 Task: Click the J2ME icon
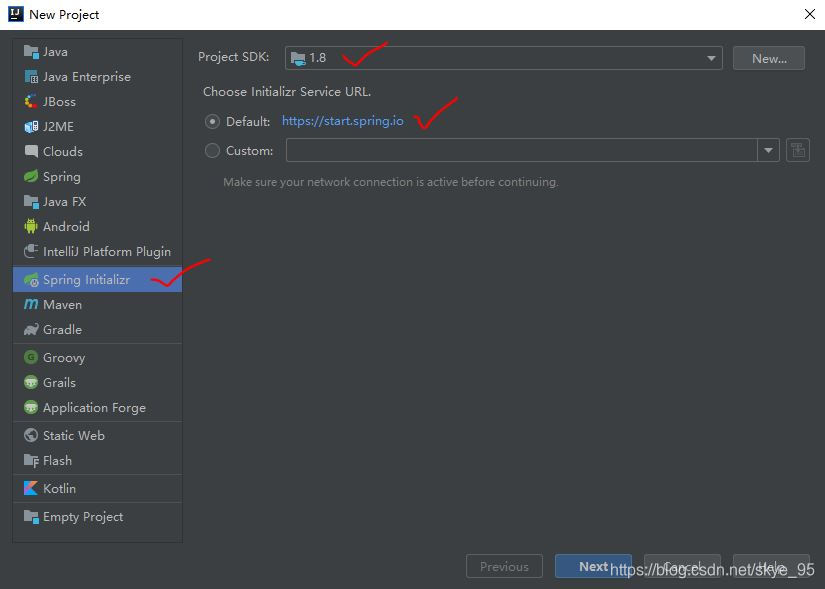[31, 127]
